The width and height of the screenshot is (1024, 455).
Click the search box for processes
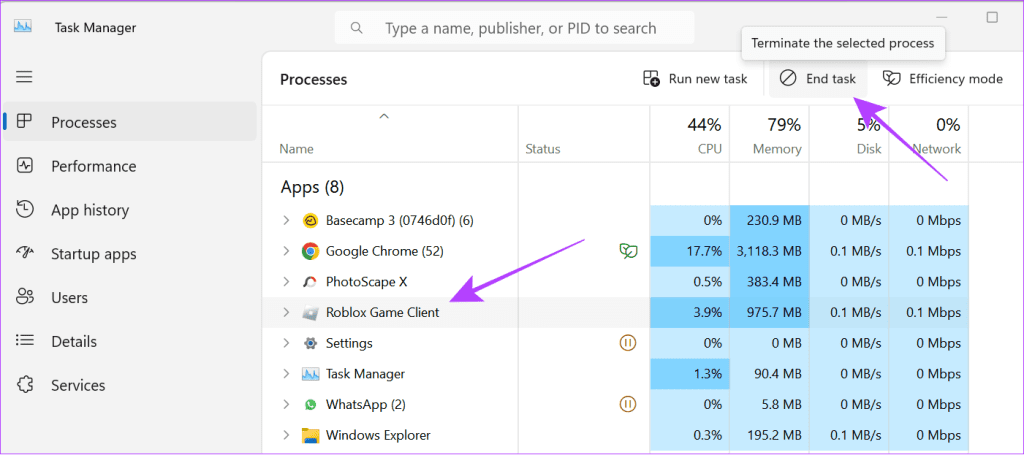click(x=520, y=29)
